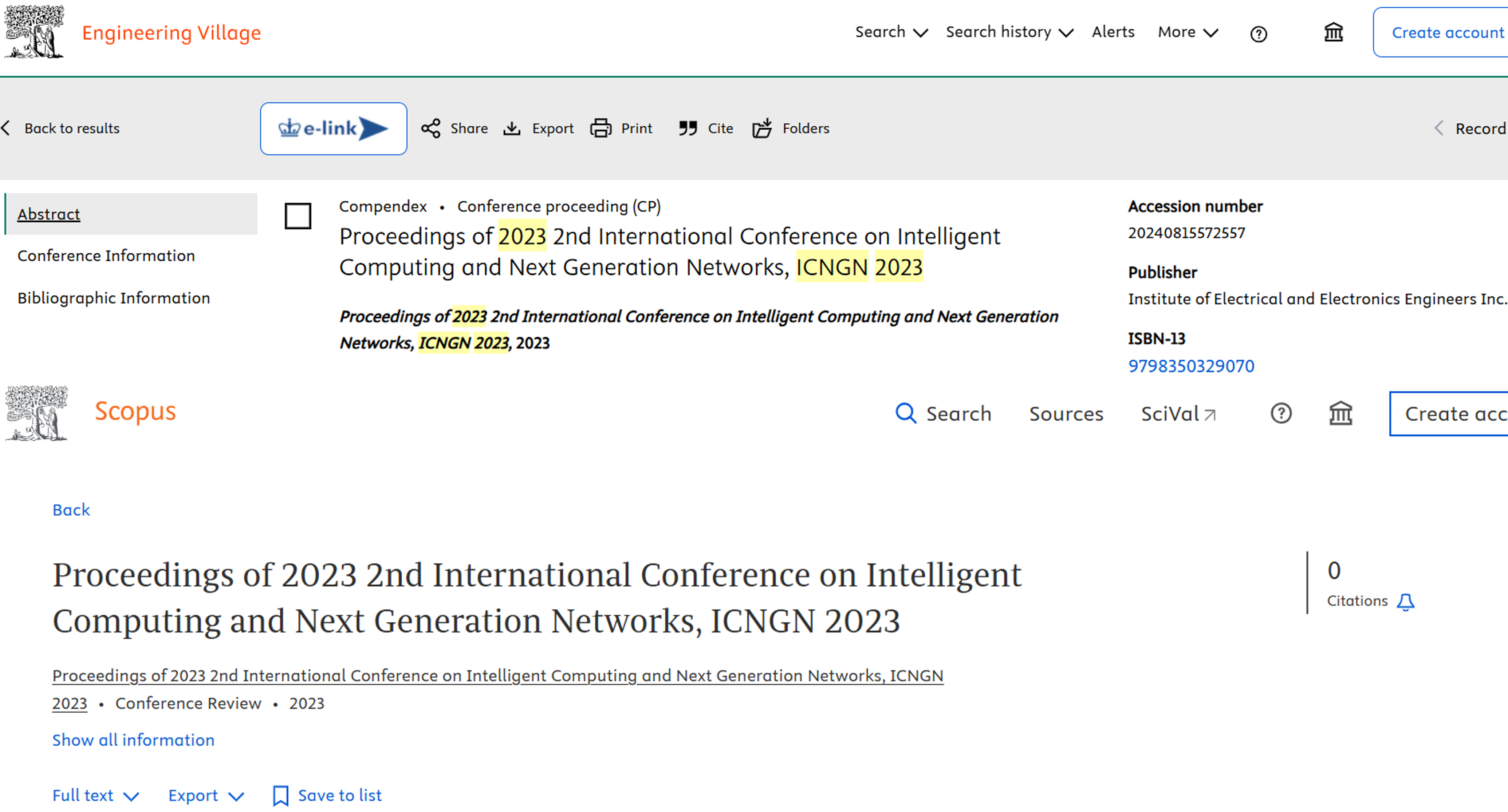Click the Folders icon

click(x=761, y=128)
